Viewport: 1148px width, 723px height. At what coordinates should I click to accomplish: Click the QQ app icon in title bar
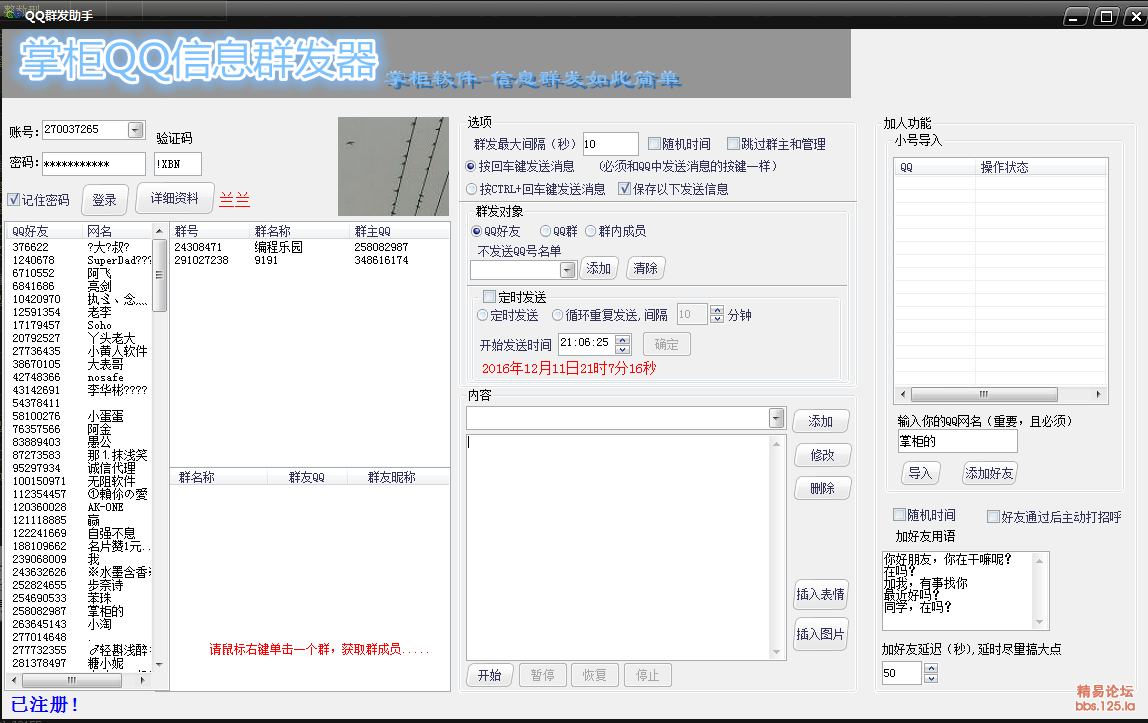(13, 13)
